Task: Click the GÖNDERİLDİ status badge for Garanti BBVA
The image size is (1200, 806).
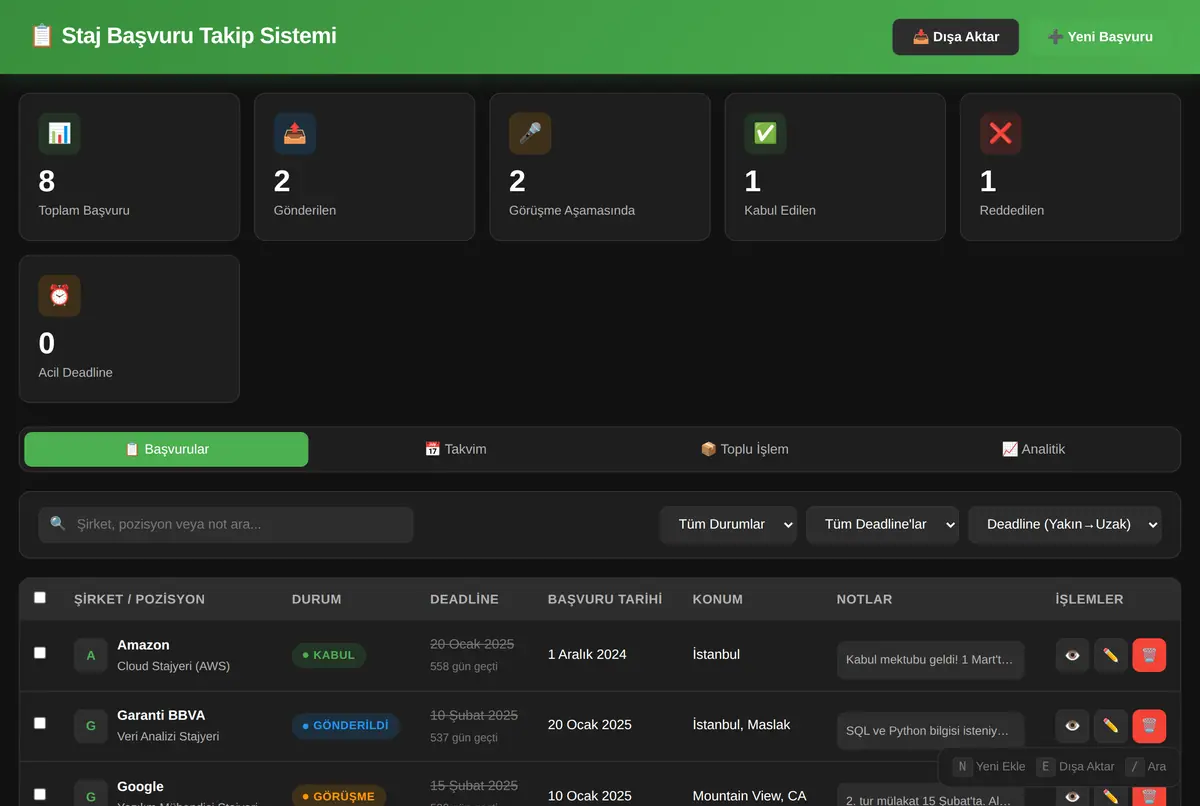Action: click(x=346, y=726)
